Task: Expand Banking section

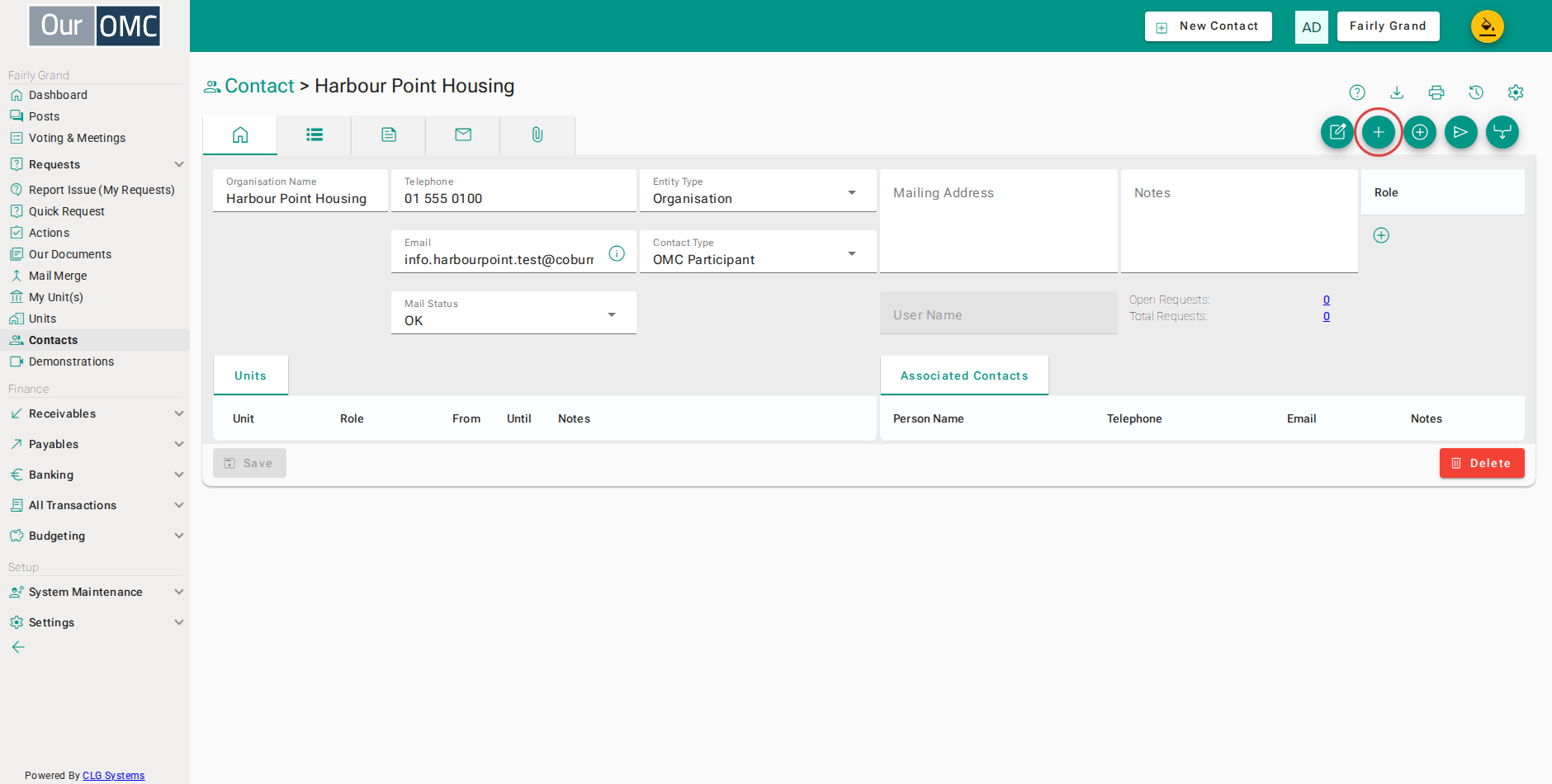Action: coord(95,475)
